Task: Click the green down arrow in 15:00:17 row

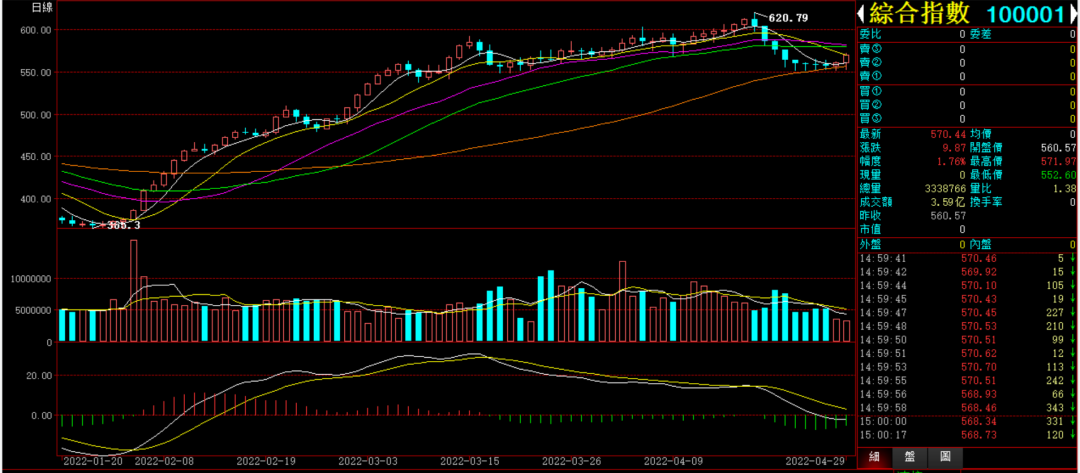Action: point(1073,436)
